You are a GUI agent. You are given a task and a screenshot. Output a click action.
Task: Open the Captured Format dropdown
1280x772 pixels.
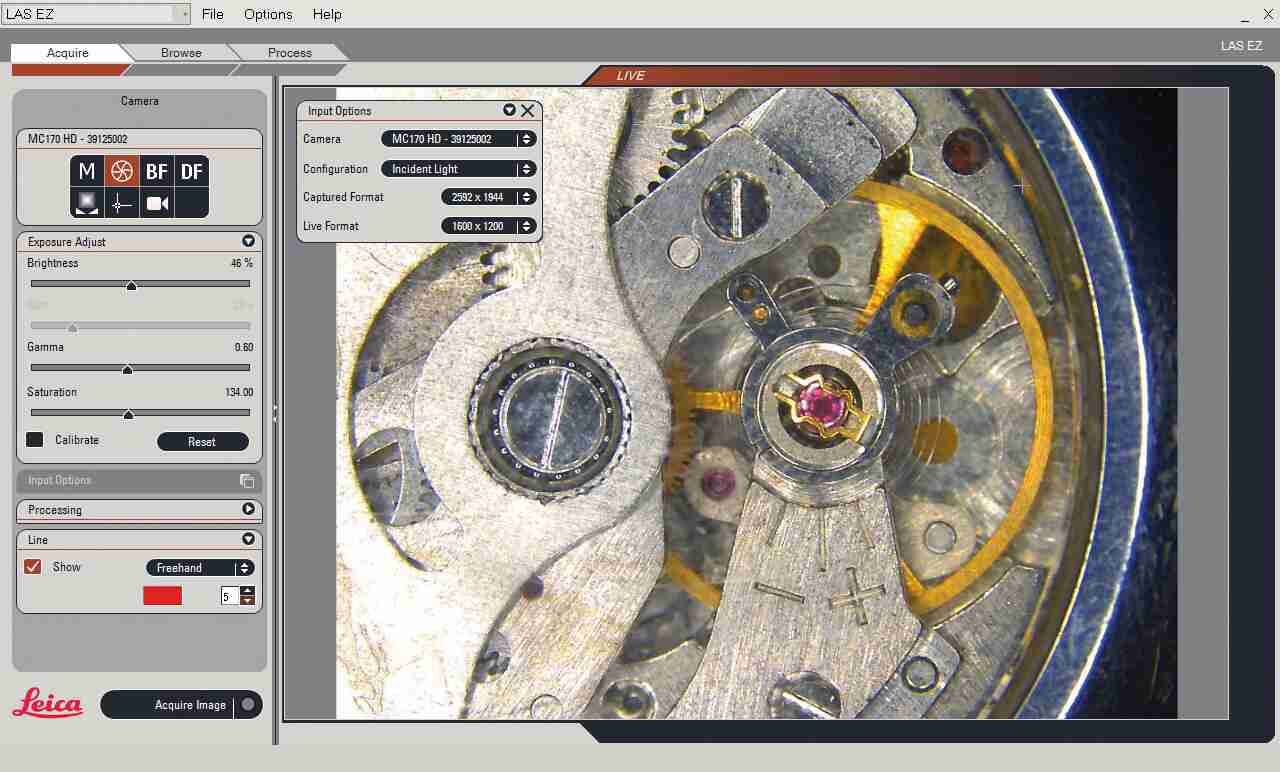click(x=489, y=197)
